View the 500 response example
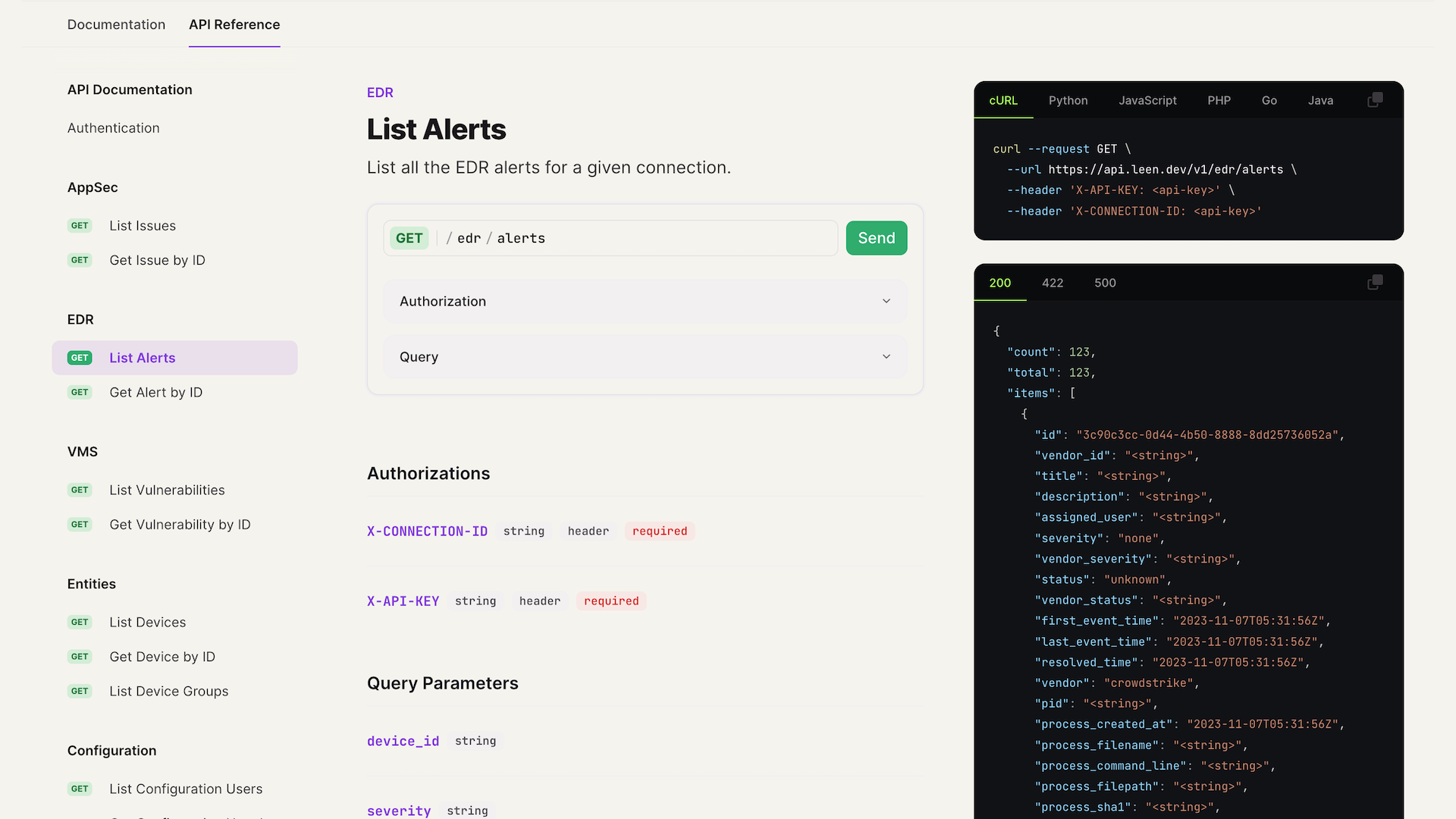Image resolution: width=1456 pixels, height=819 pixels. point(1104,283)
